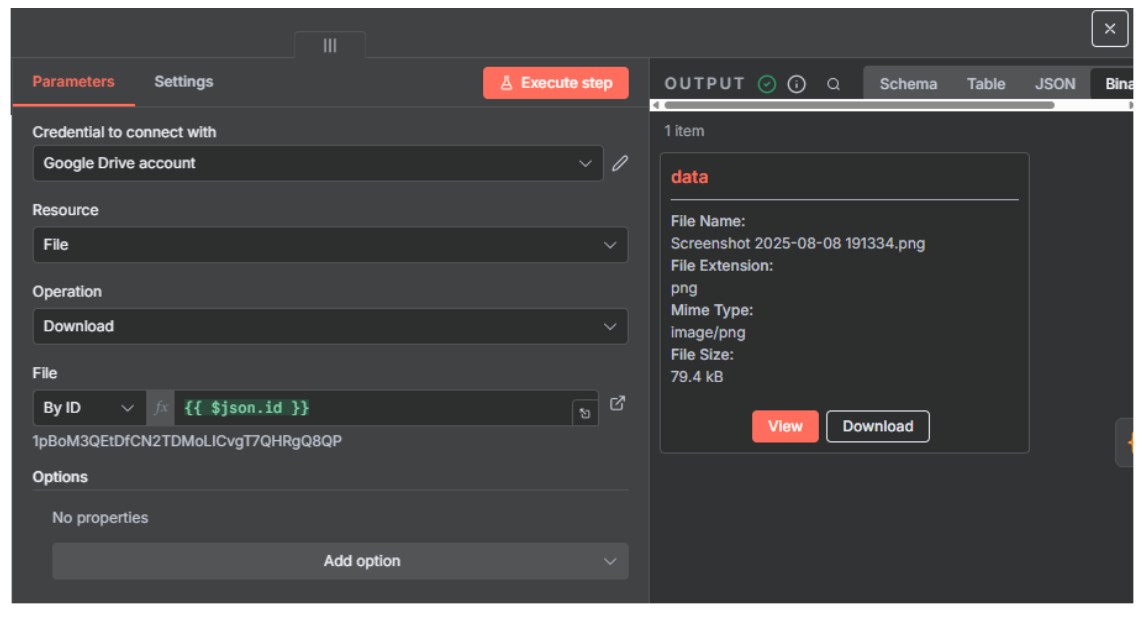1144x618 pixels.
Task: Open the Operation Download dropdown
Action: pyautogui.click(x=330, y=327)
